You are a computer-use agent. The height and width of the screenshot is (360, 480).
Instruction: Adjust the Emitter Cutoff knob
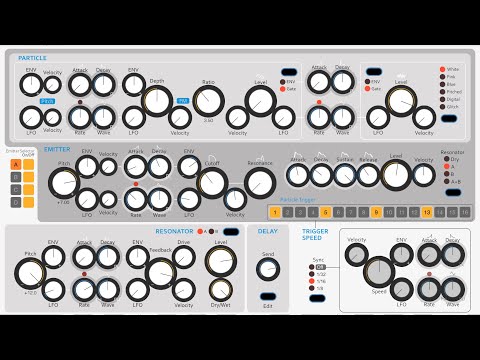pos(212,183)
